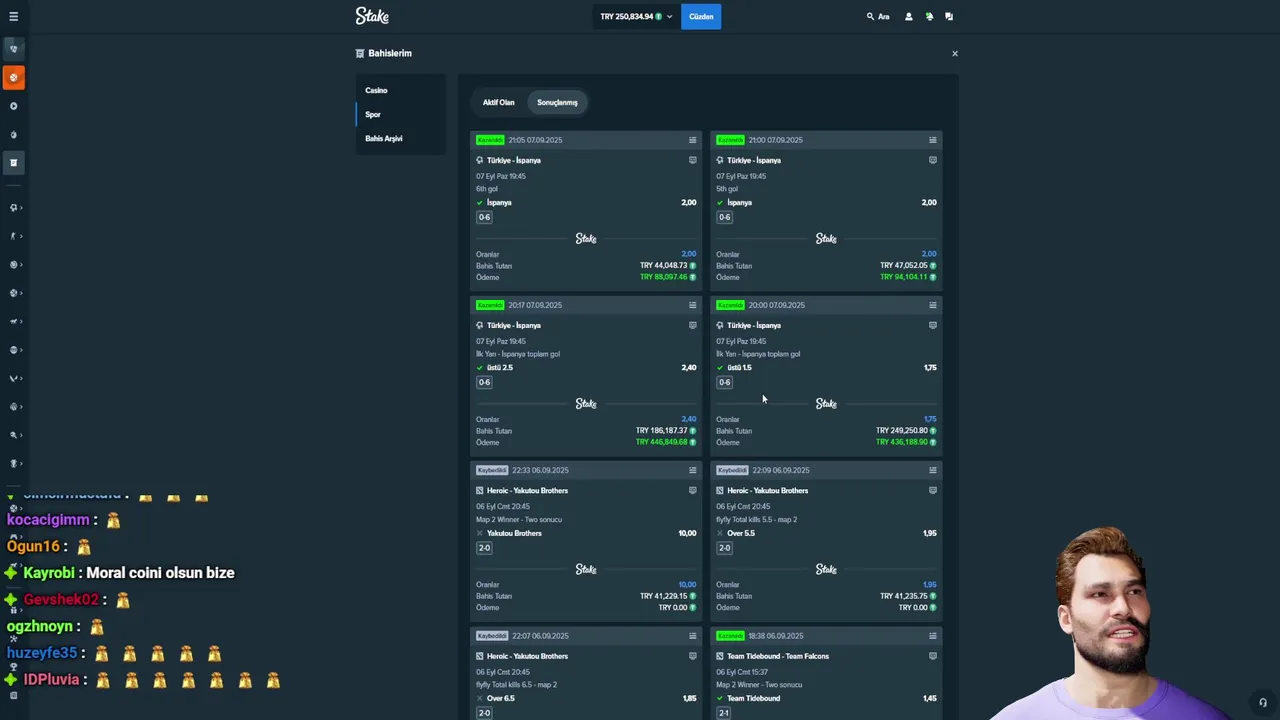Click match tracker icon on üstü 1.5 card
1280x720 pixels.
tap(932, 325)
